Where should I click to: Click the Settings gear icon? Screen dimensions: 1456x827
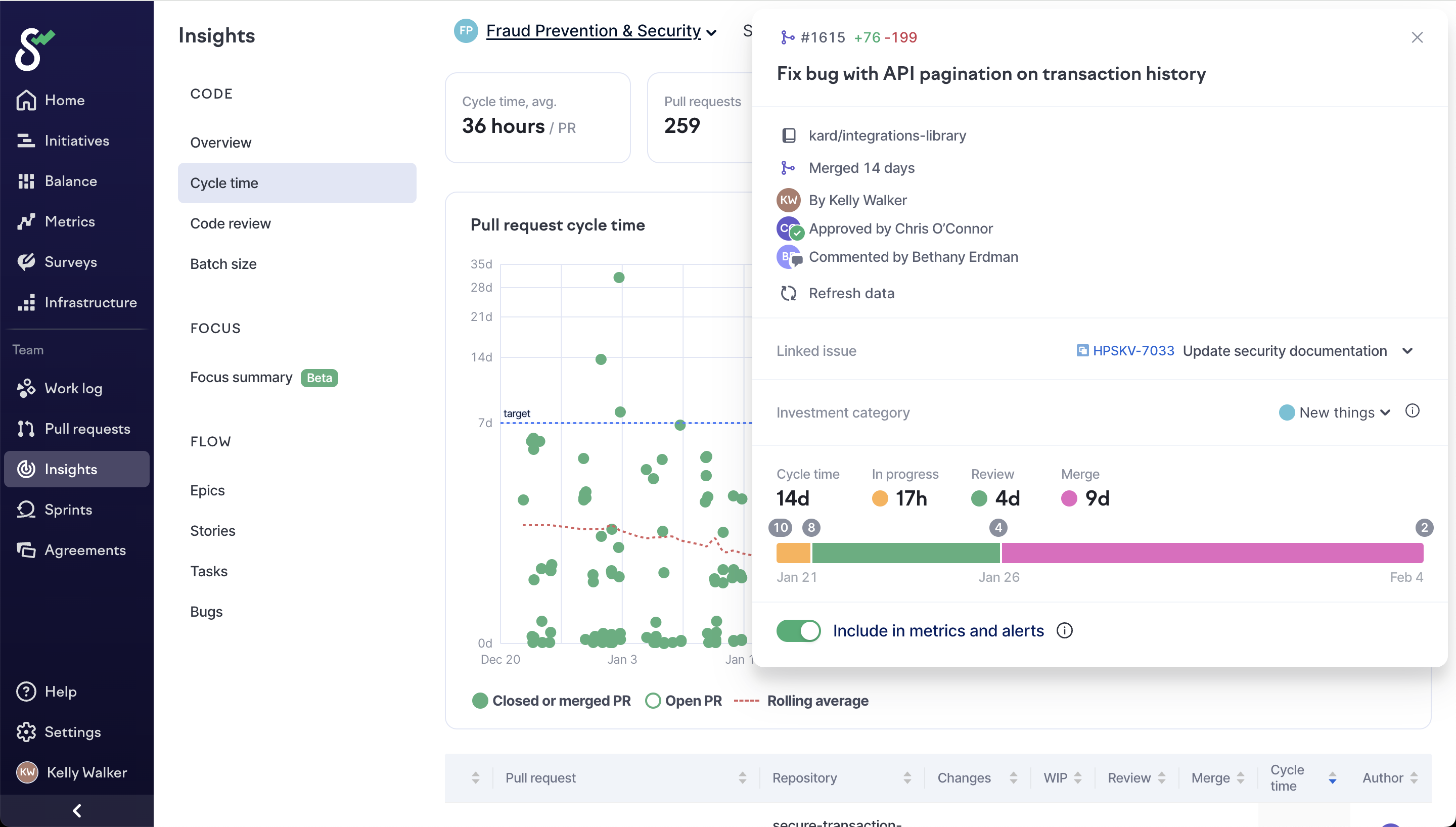(x=26, y=731)
